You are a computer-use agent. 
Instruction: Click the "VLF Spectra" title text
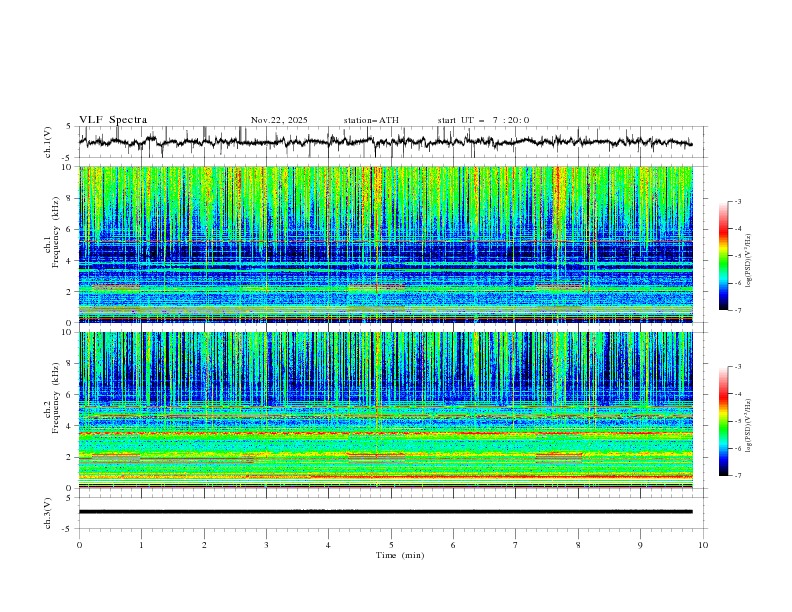(x=113, y=120)
